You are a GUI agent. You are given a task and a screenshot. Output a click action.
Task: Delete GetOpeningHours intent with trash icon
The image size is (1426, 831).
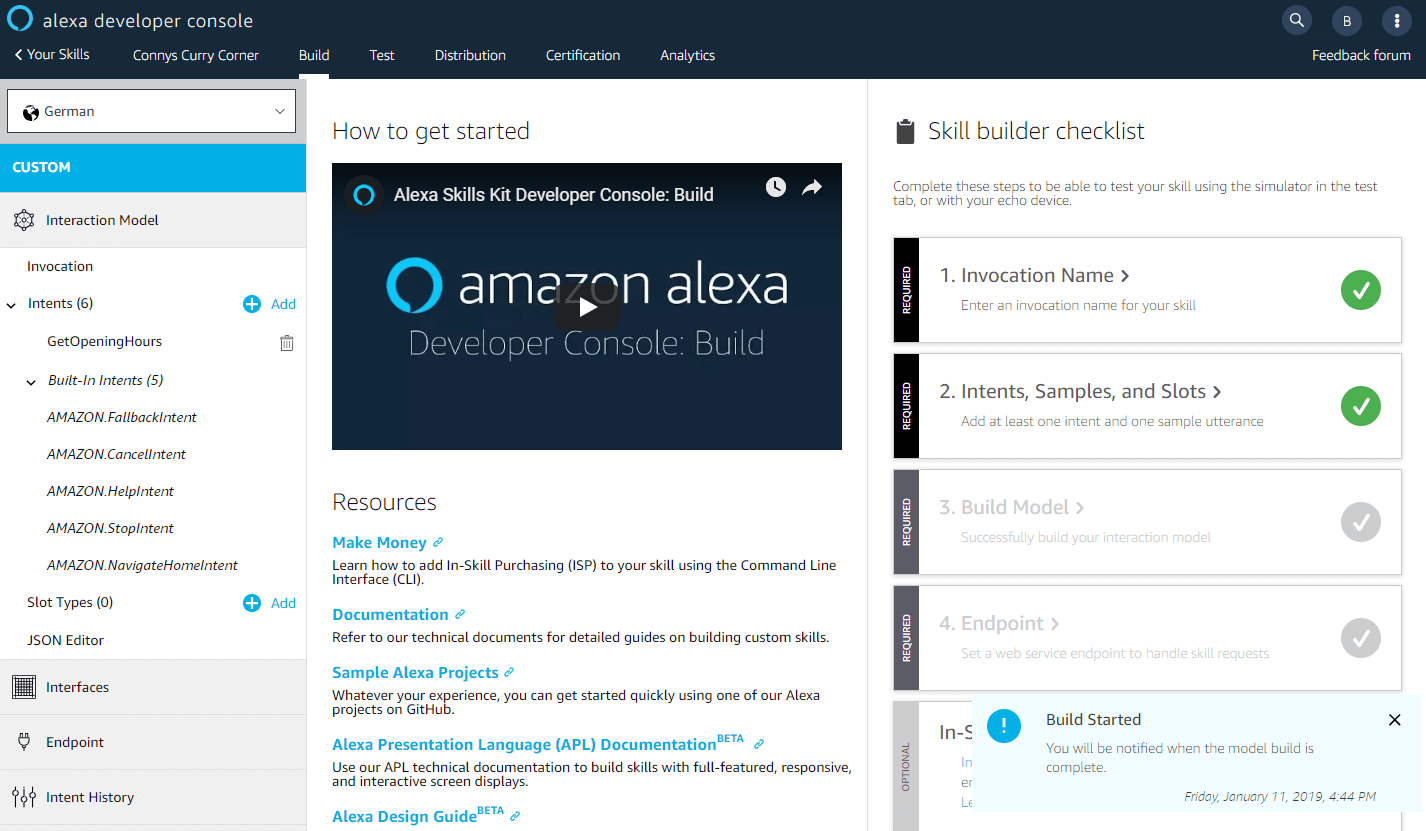[287, 343]
